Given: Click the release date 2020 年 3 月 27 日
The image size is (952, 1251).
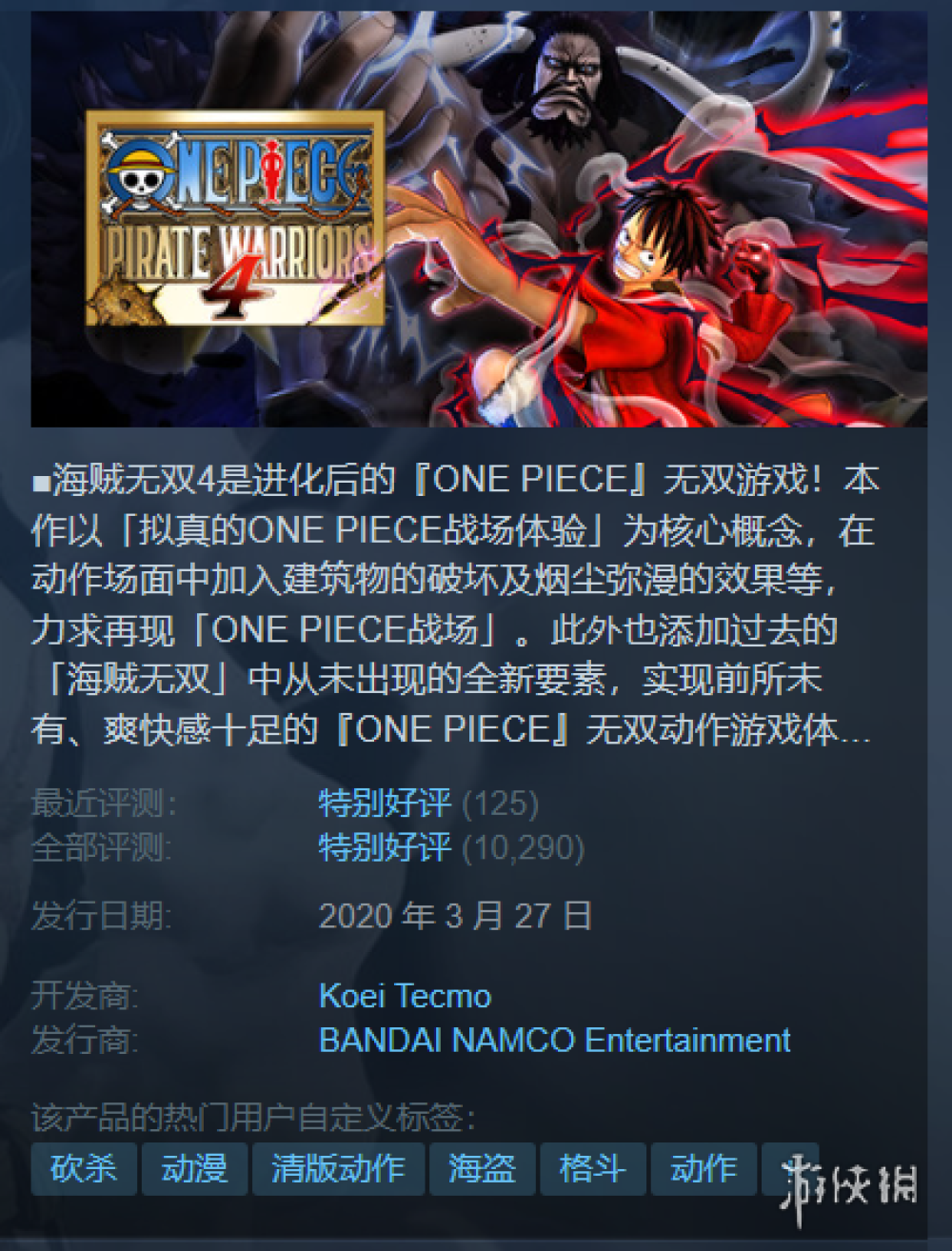Looking at the screenshot, I should [x=455, y=916].
